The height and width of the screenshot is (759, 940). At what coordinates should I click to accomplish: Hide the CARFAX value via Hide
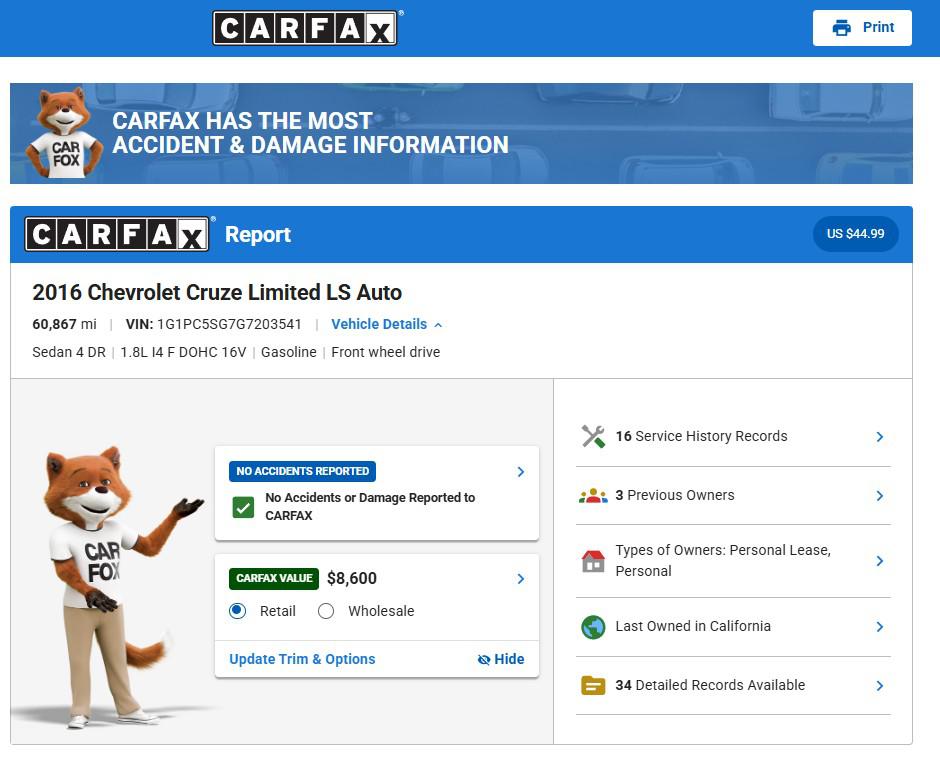click(501, 659)
